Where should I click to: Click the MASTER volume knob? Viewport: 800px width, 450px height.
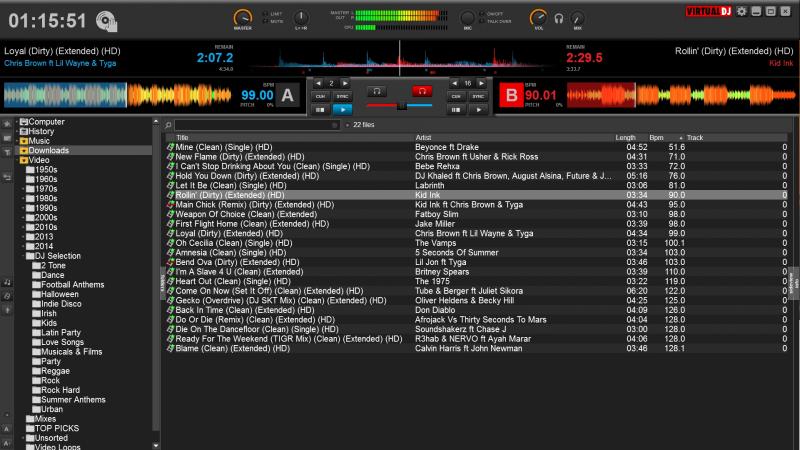click(242, 18)
